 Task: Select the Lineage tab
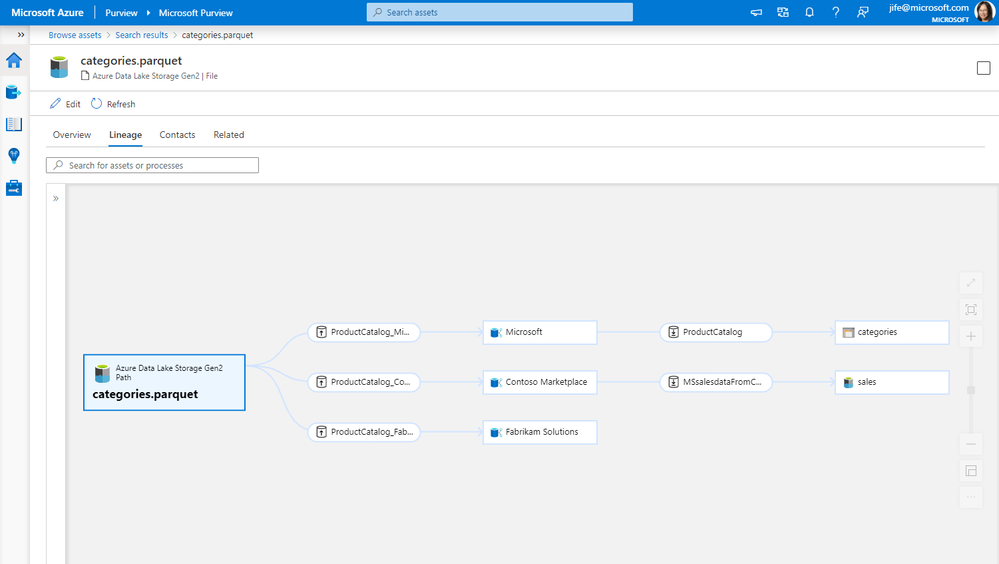point(126,134)
